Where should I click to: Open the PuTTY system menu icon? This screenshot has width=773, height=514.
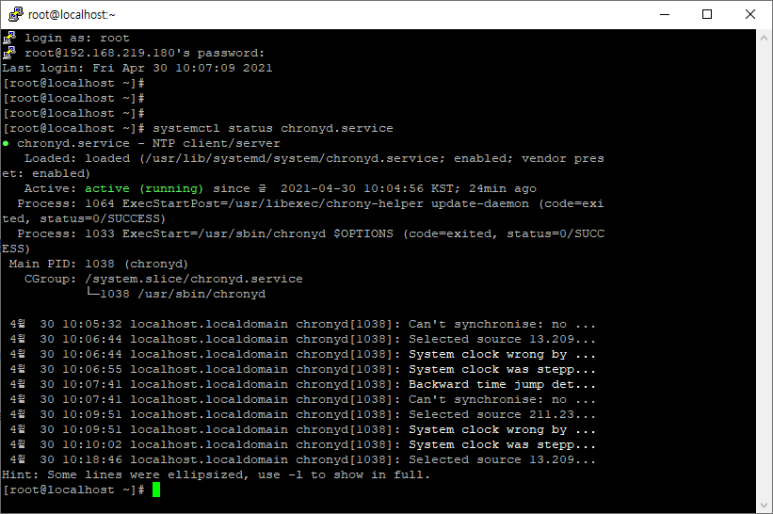coord(15,14)
